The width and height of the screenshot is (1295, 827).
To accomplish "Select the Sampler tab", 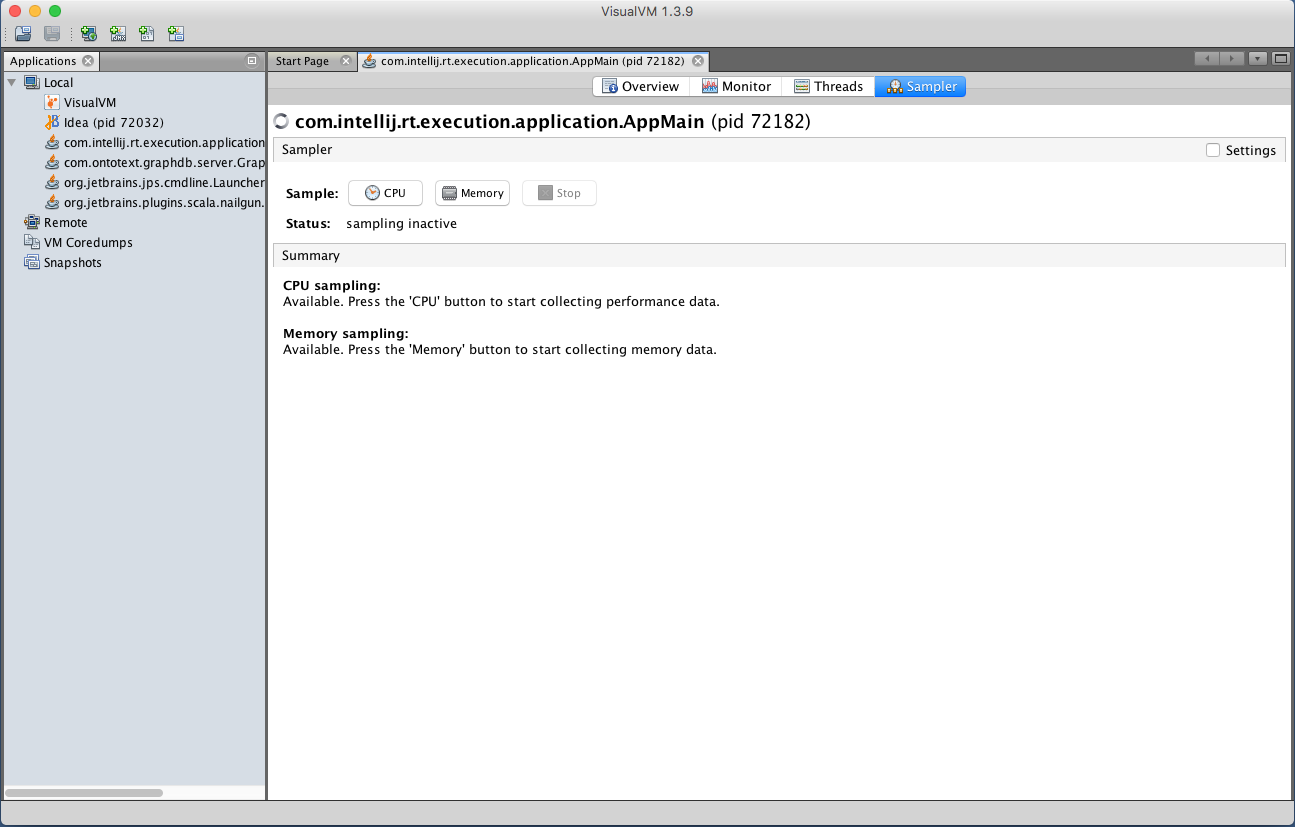I will coord(920,87).
